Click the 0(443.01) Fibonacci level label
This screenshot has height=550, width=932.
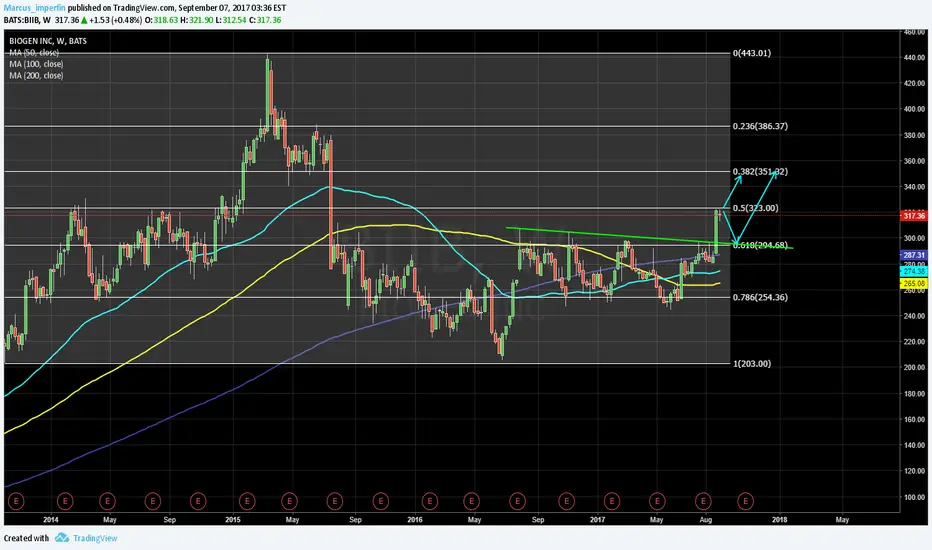click(752, 53)
